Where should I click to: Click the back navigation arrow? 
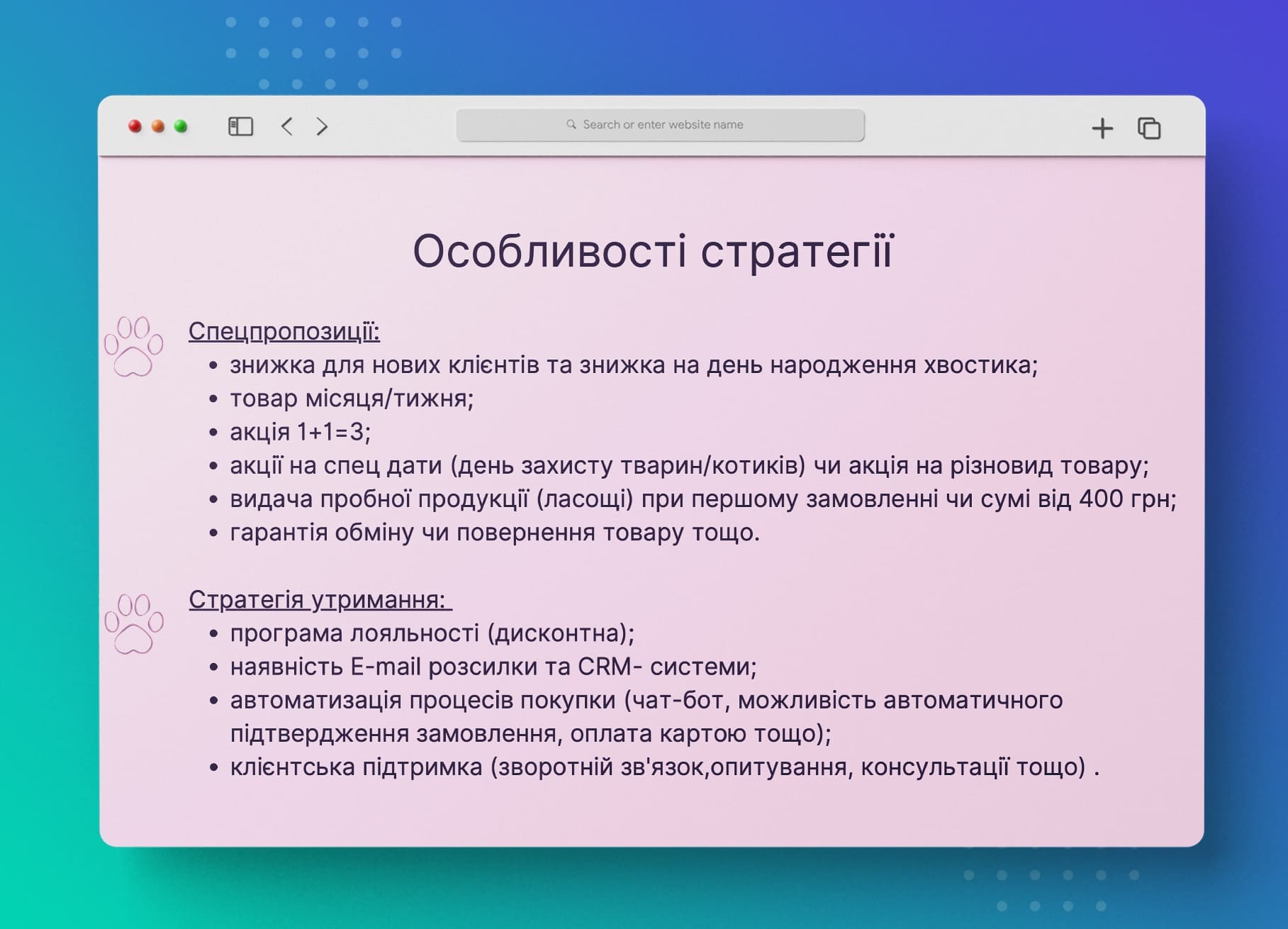point(288,126)
